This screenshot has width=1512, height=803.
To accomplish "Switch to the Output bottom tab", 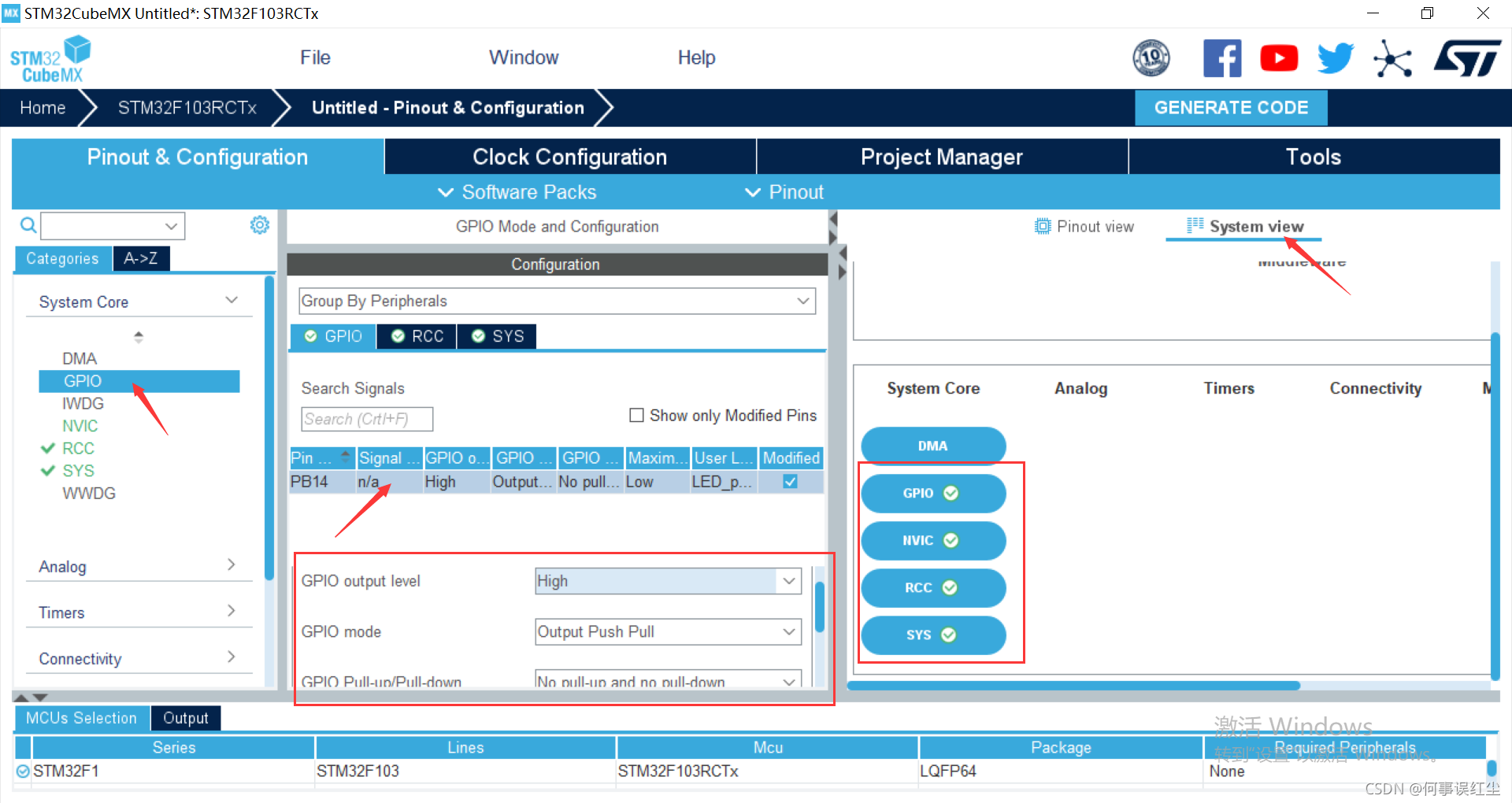I will click(186, 718).
